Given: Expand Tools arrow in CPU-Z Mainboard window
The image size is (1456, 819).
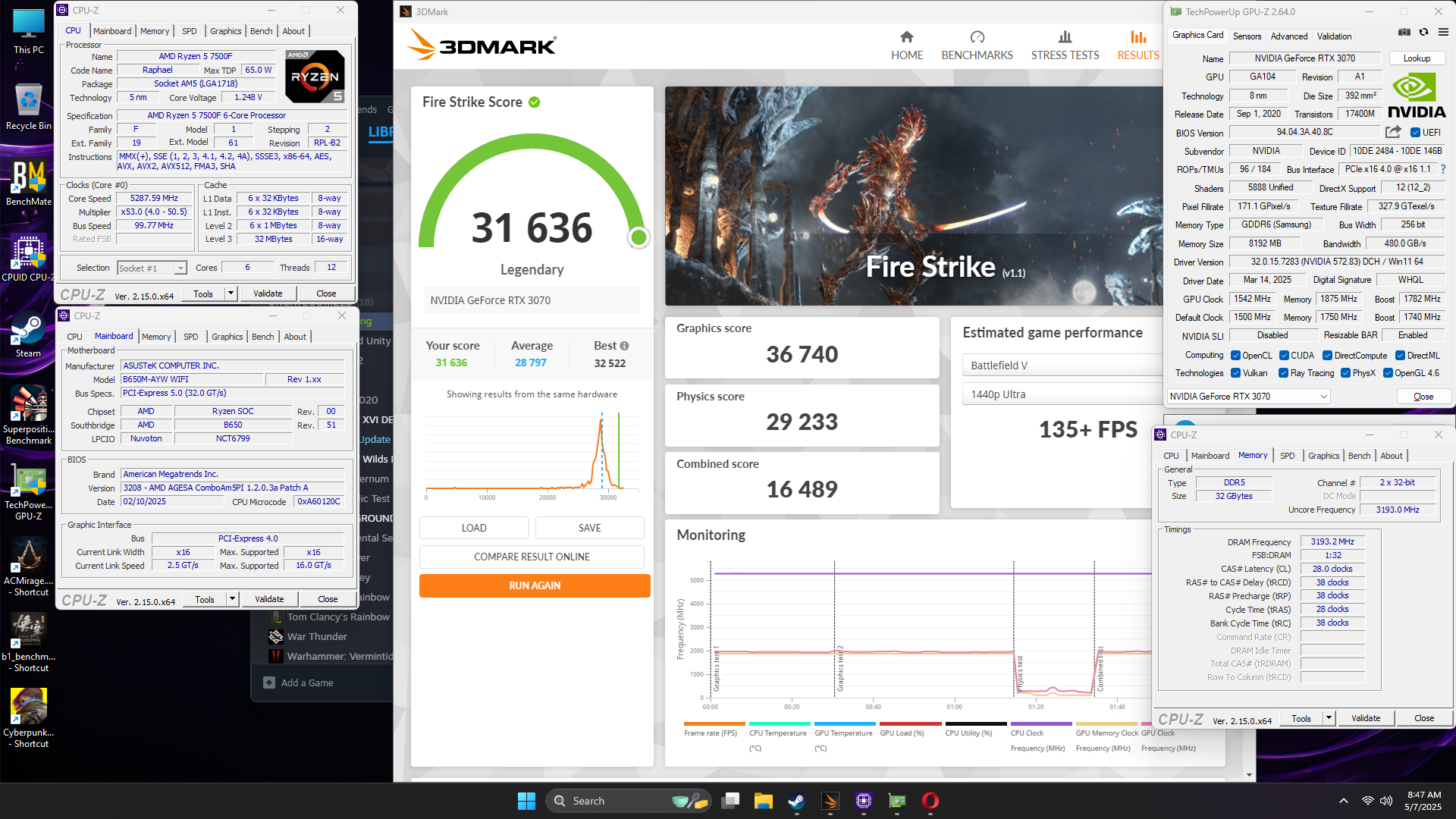Looking at the screenshot, I should (x=232, y=599).
